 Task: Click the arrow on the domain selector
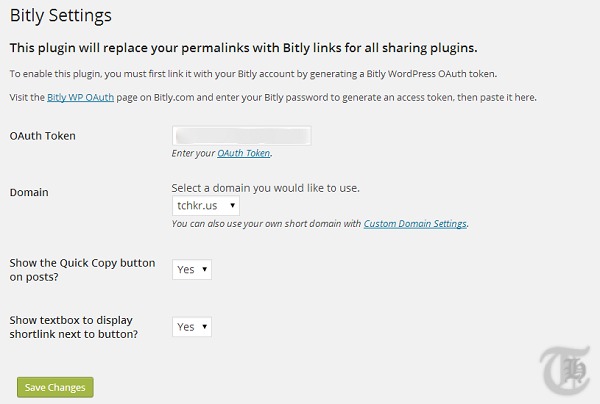232,206
